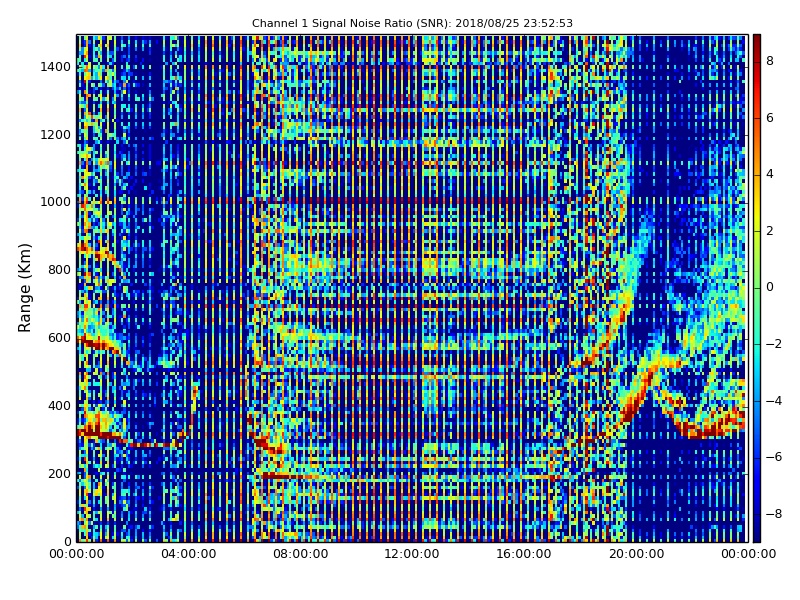
Task: Click colorbar tick label 6
Action: 770,118
